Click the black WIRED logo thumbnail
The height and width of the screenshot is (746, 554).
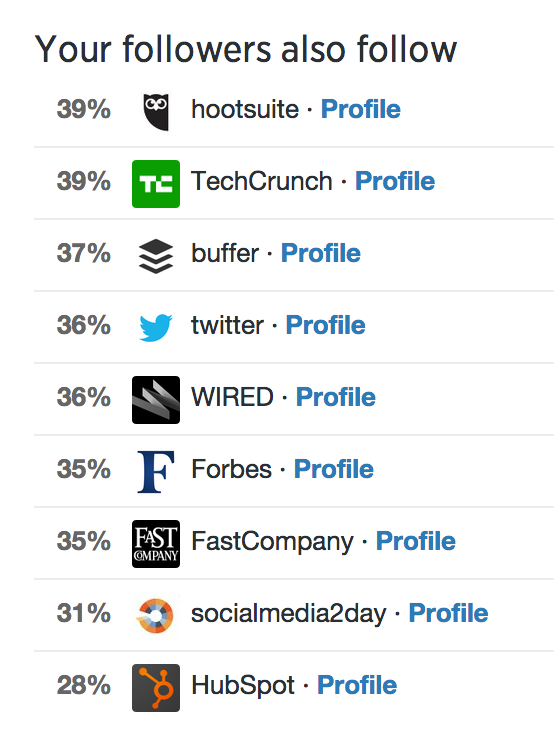coord(156,400)
